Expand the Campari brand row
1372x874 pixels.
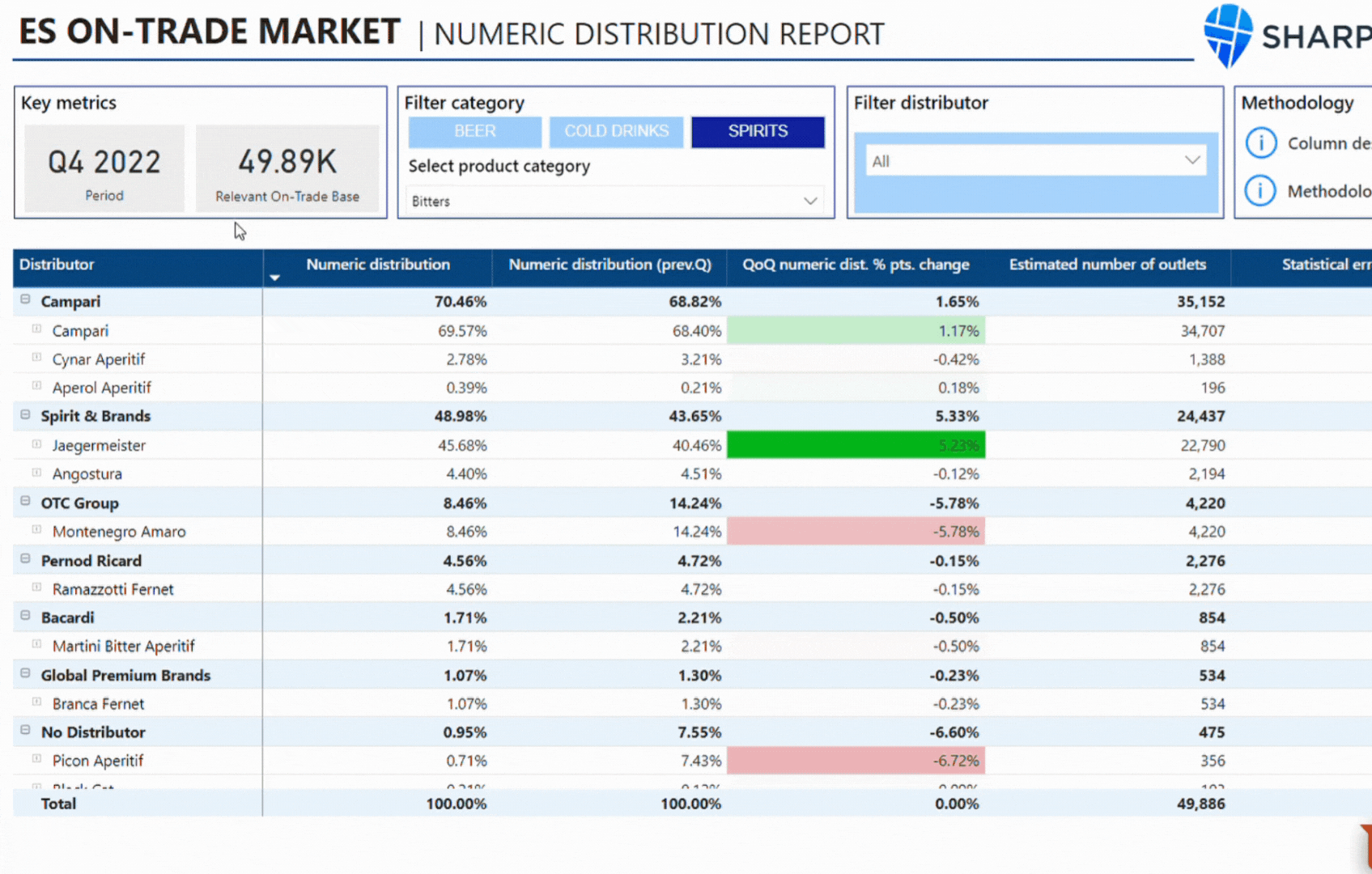[x=36, y=329]
